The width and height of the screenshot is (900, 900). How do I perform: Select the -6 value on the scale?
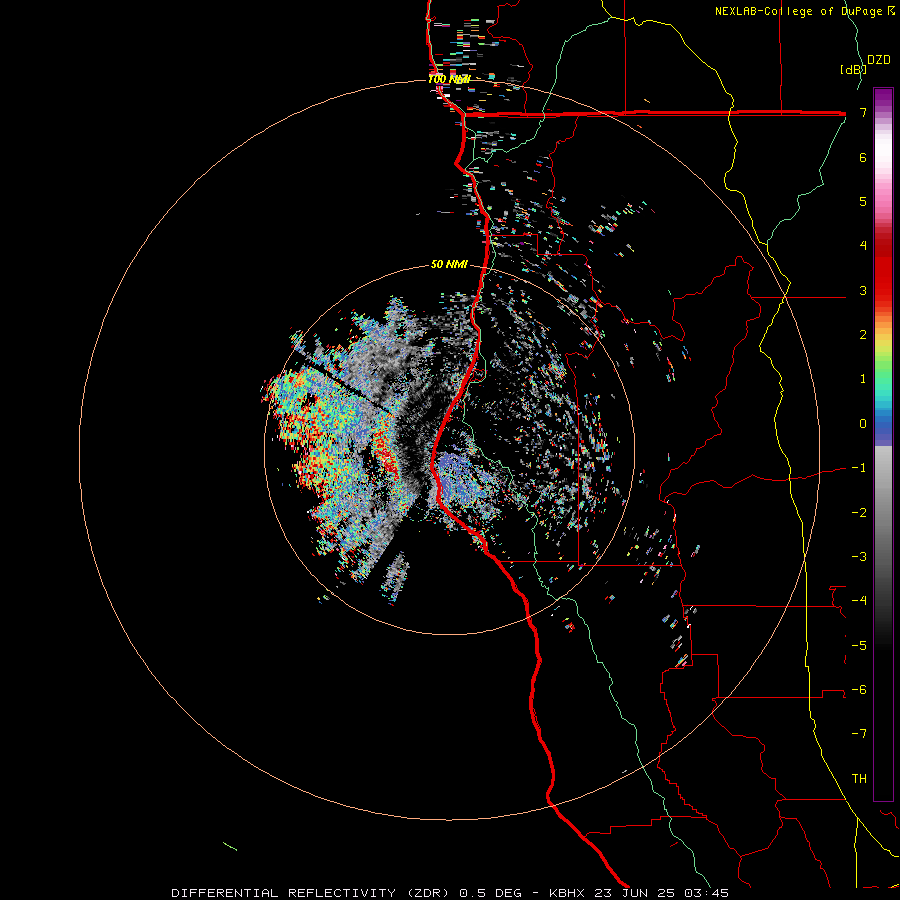[x=859, y=690]
